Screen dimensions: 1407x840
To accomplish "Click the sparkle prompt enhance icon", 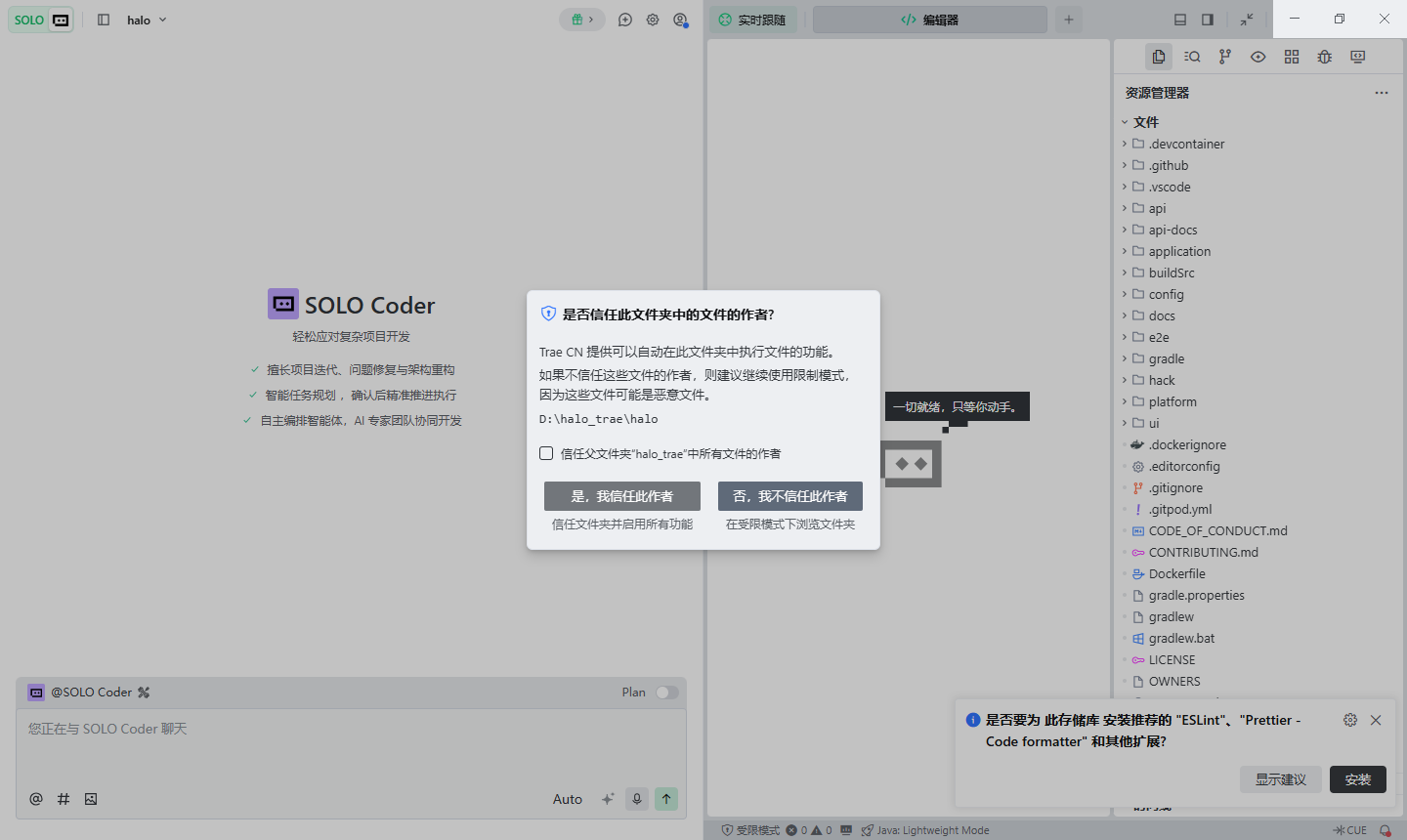I will coord(608,799).
